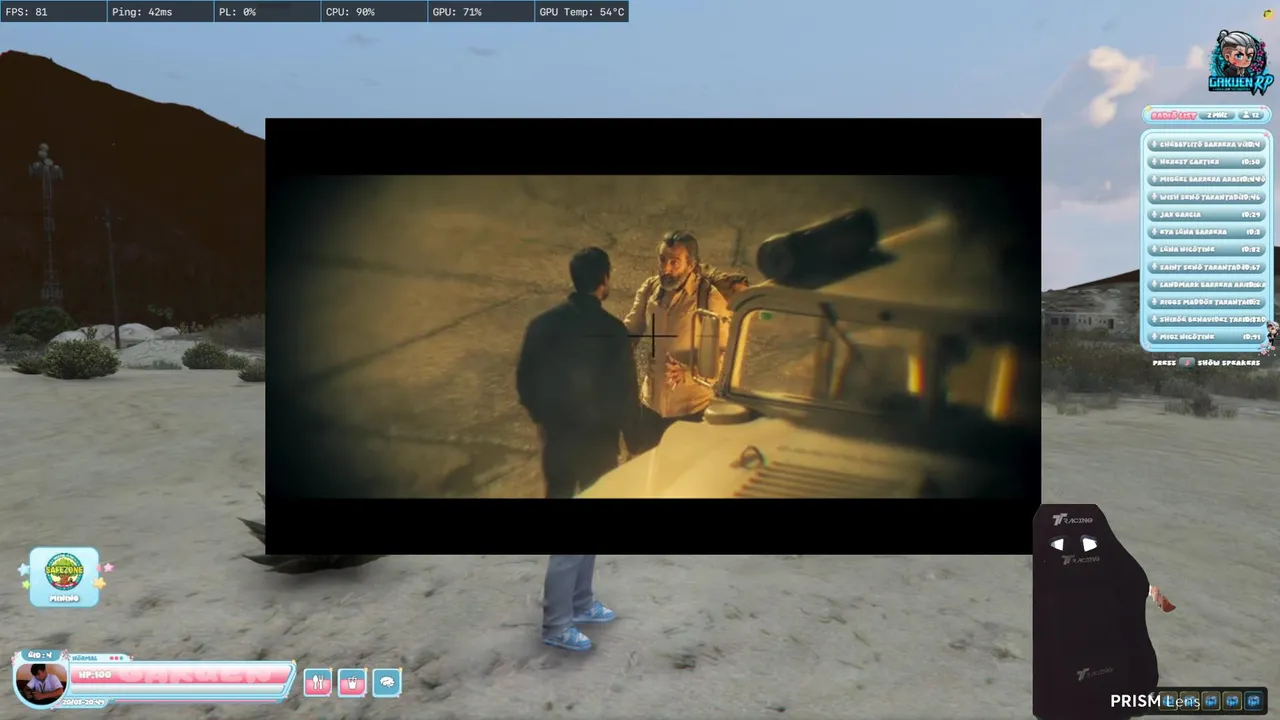Click the FPS: 81 overlay readout
This screenshot has width=1280, height=720.
pyautogui.click(x=53, y=12)
